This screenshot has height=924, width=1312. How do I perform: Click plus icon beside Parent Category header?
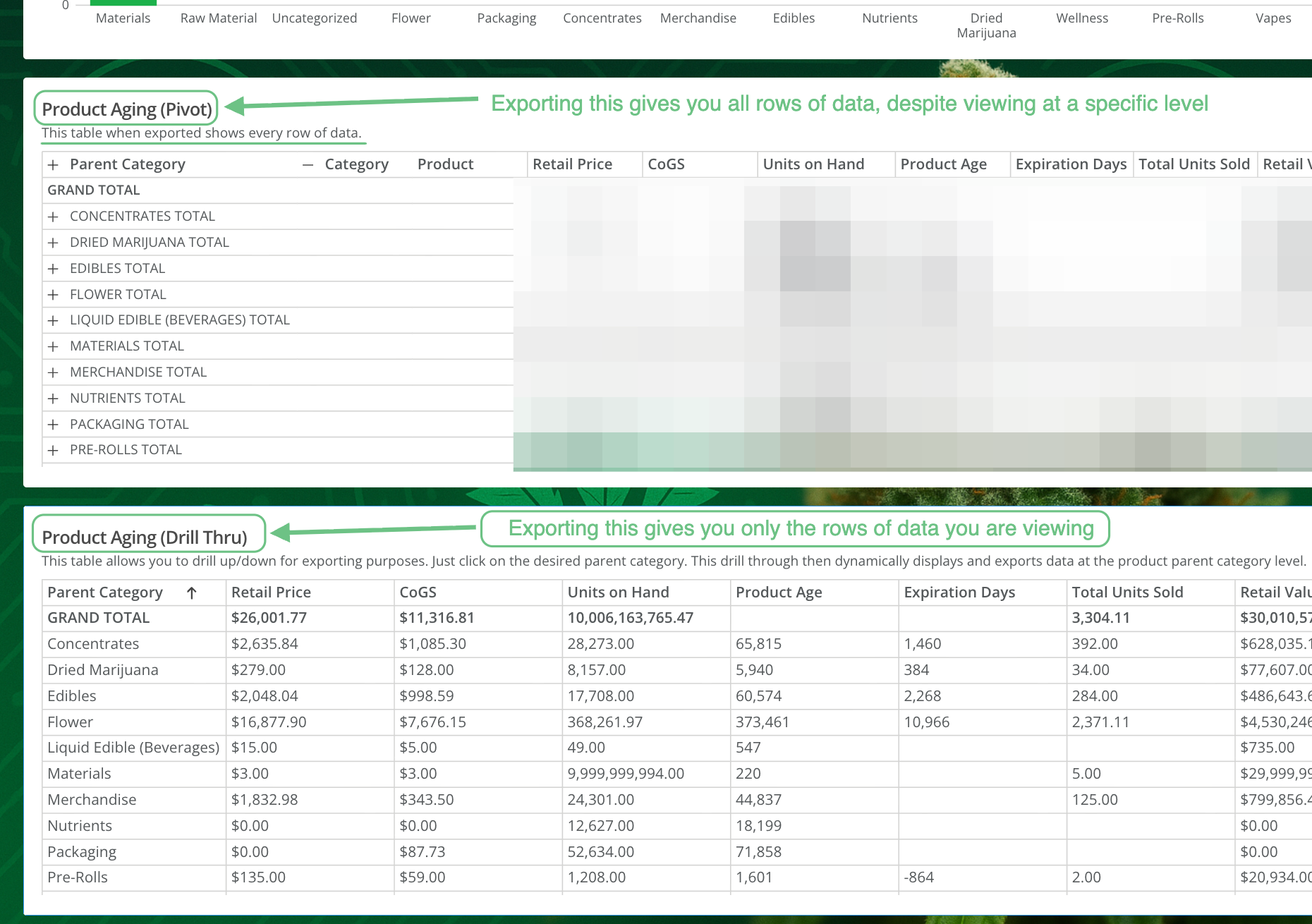[x=53, y=165]
